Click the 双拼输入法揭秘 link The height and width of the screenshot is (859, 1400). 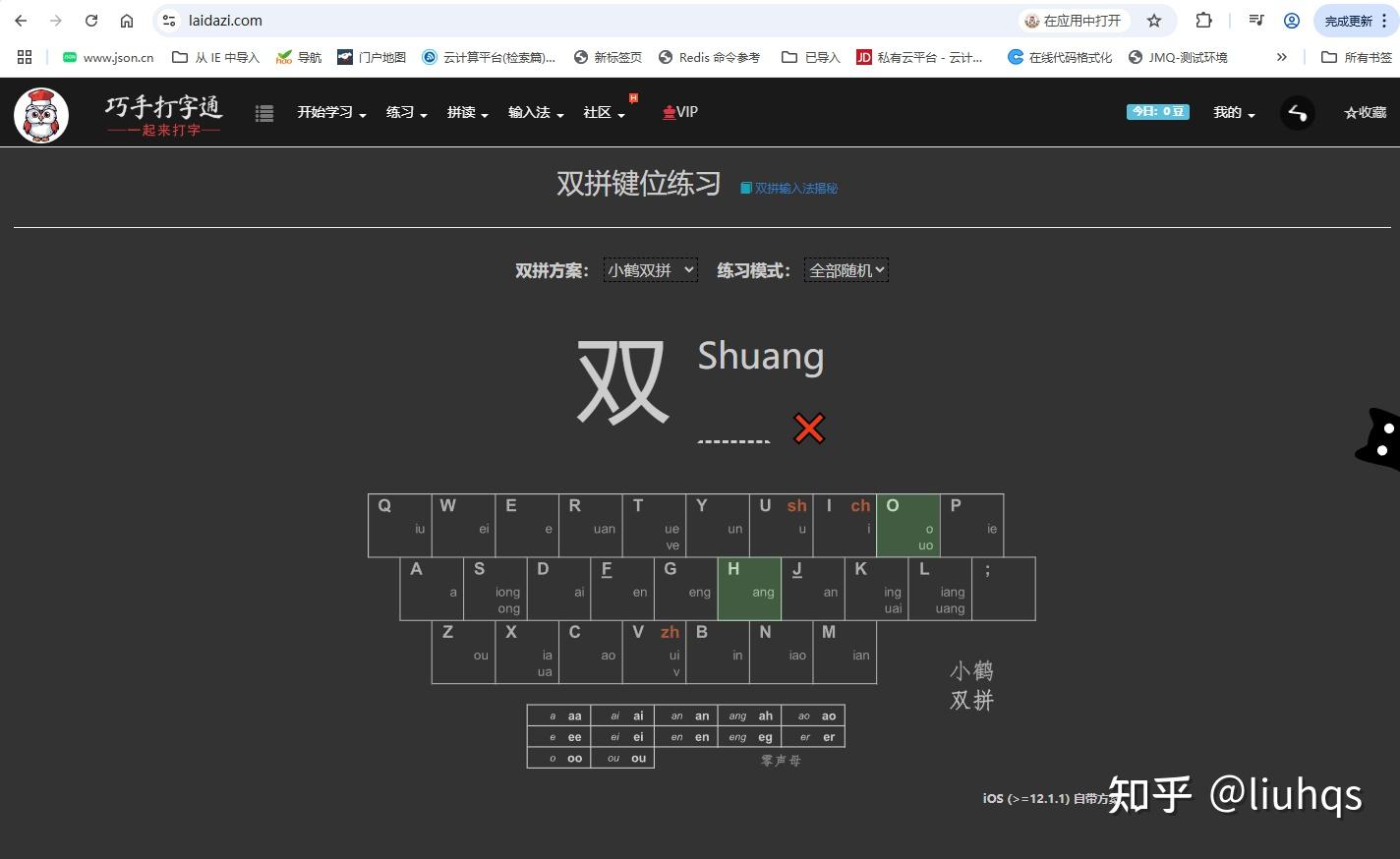tap(789, 188)
